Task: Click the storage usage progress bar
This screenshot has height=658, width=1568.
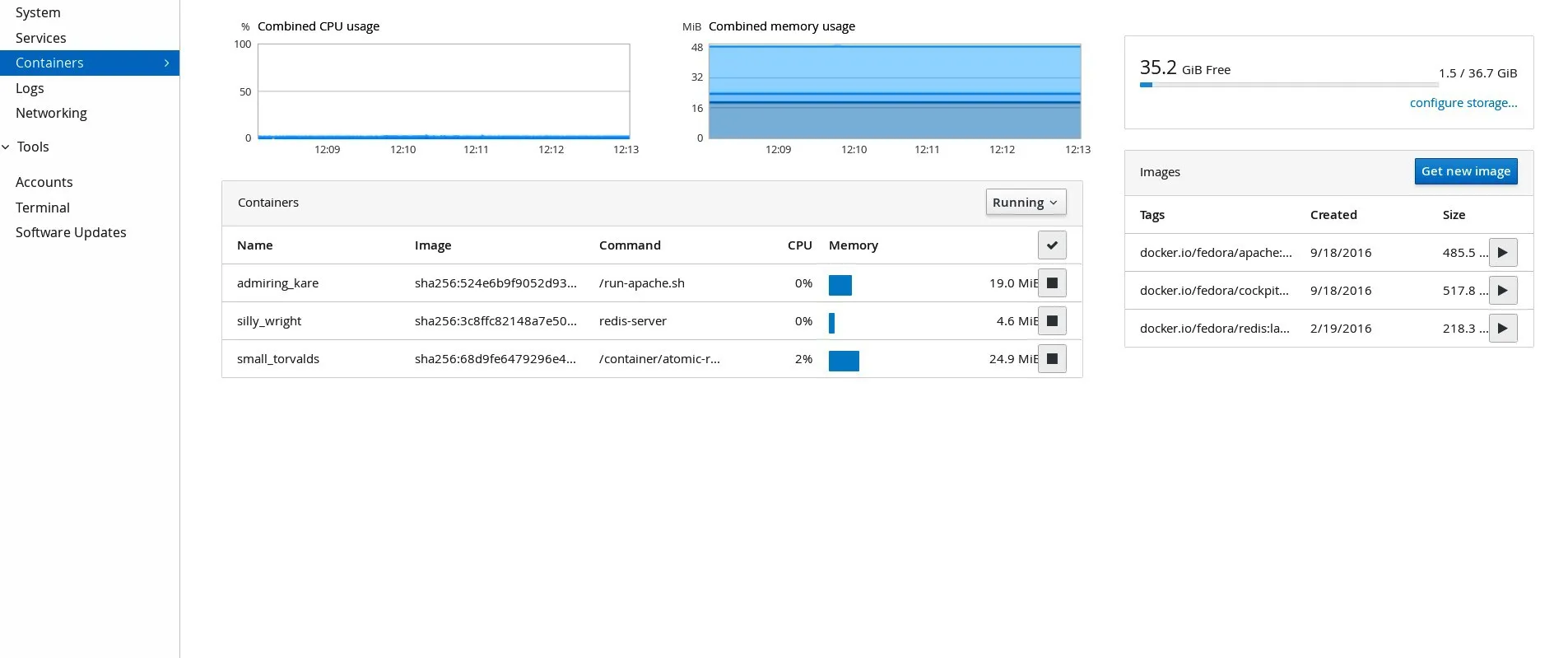Action: [1288, 85]
